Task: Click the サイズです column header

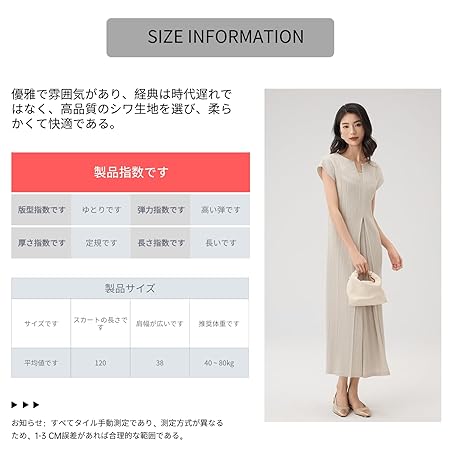Action: [41, 323]
